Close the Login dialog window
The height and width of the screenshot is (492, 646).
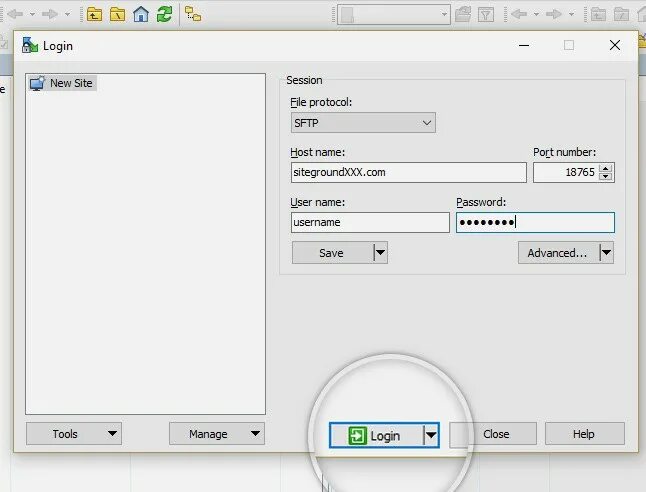click(x=615, y=45)
